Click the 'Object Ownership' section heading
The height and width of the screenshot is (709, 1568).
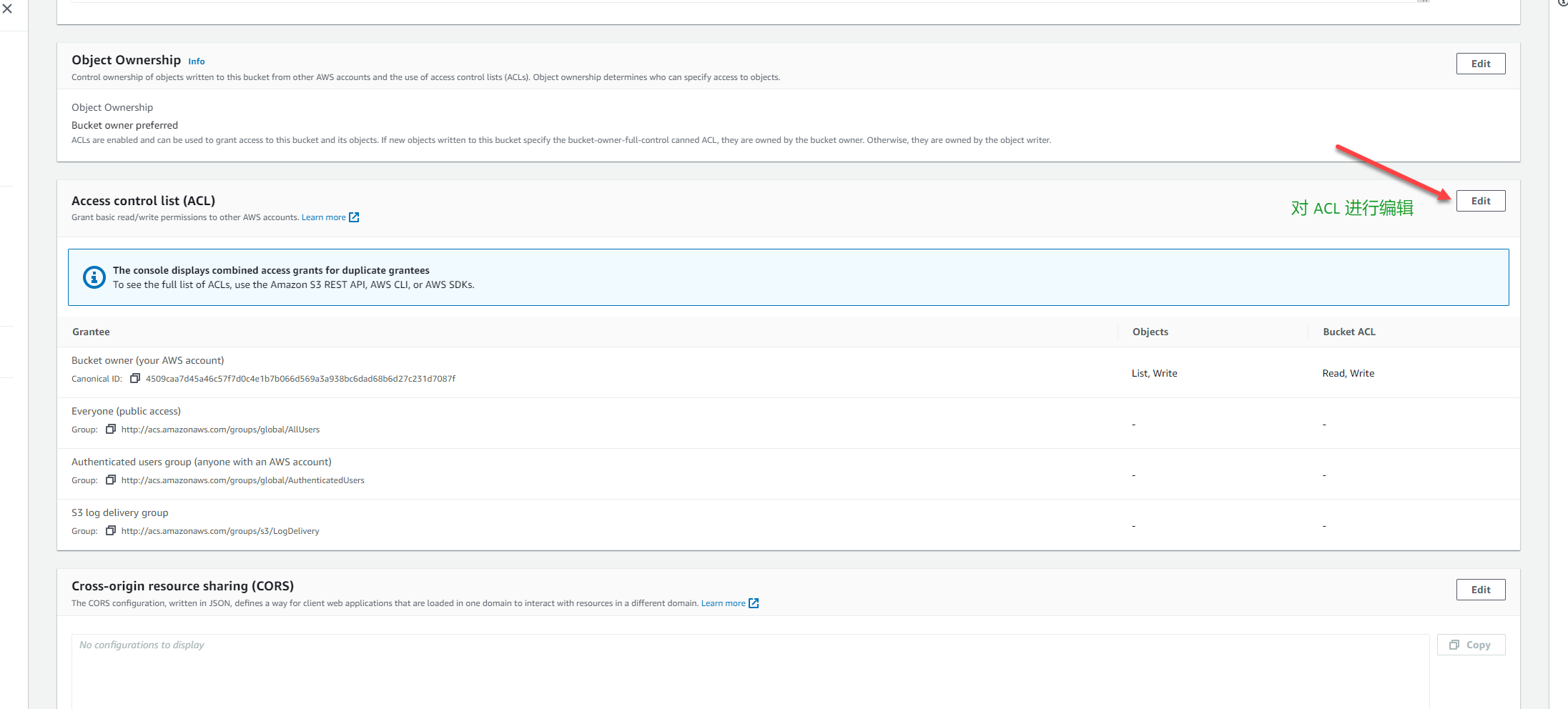[x=126, y=60]
